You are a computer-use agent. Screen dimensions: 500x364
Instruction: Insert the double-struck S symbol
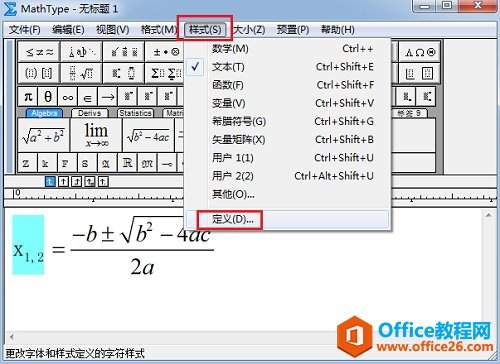tap(87, 163)
